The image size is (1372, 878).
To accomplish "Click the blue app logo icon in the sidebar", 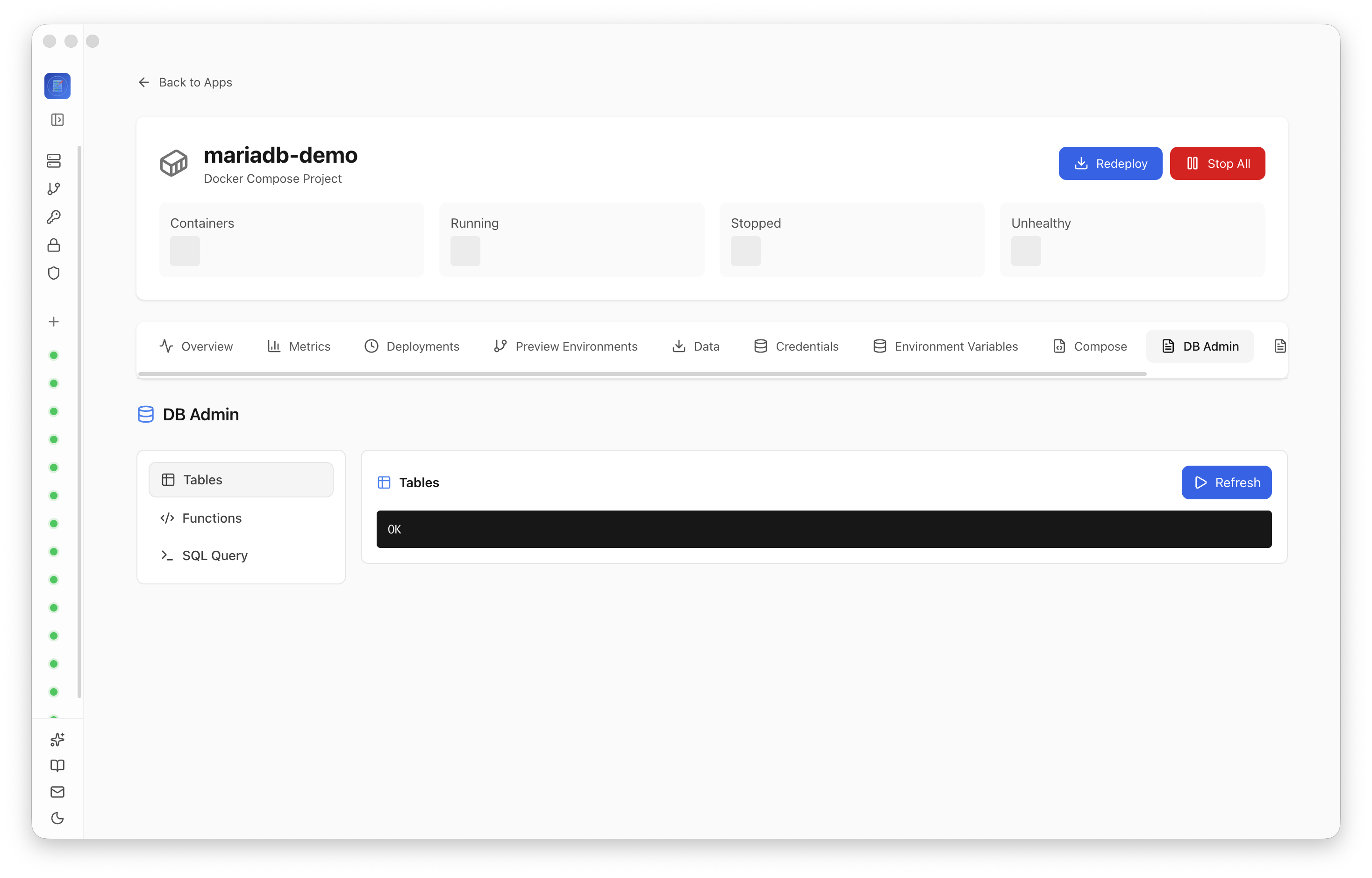I will [57, 86].
